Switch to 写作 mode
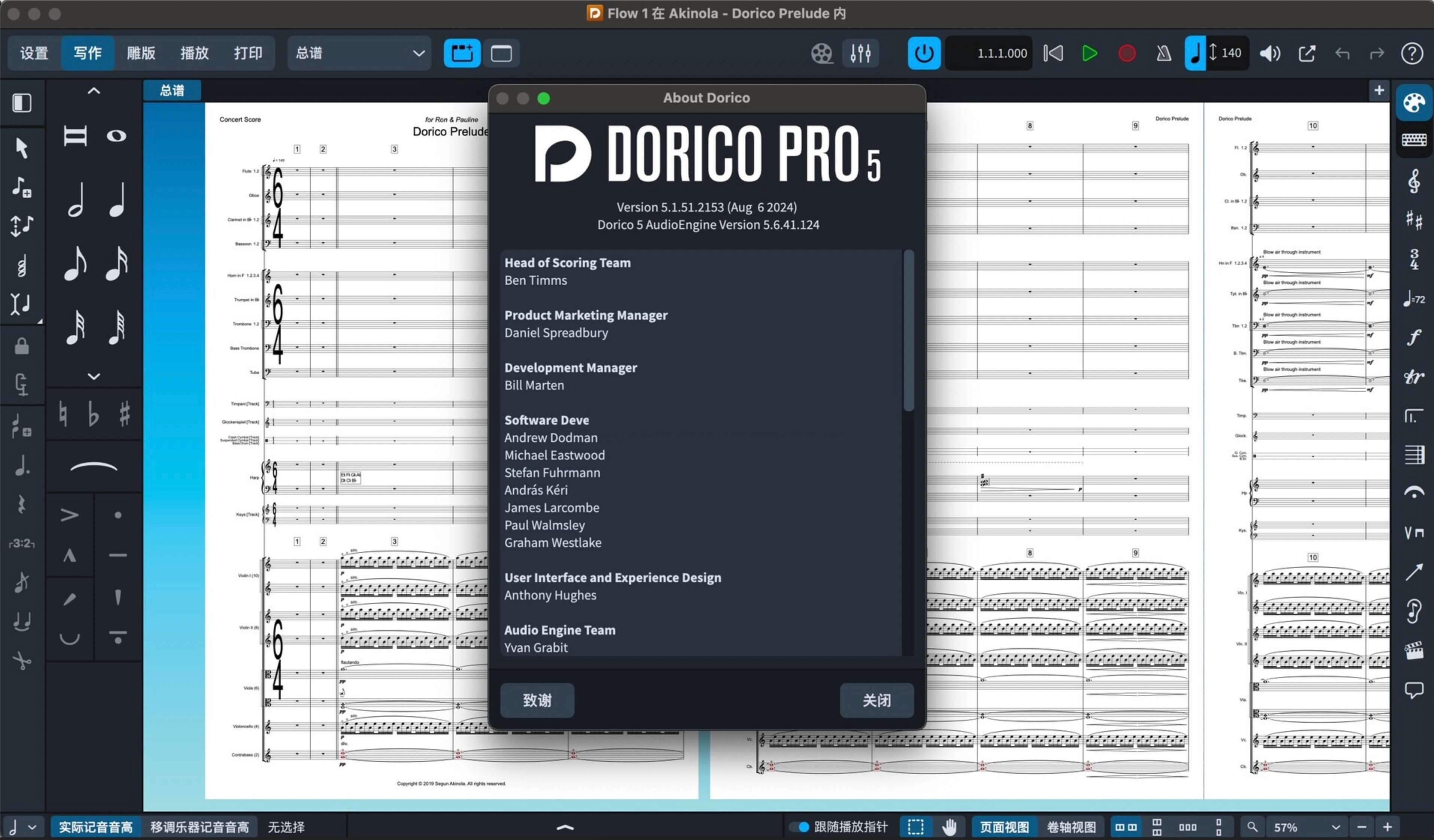 [x=88, y=54]
